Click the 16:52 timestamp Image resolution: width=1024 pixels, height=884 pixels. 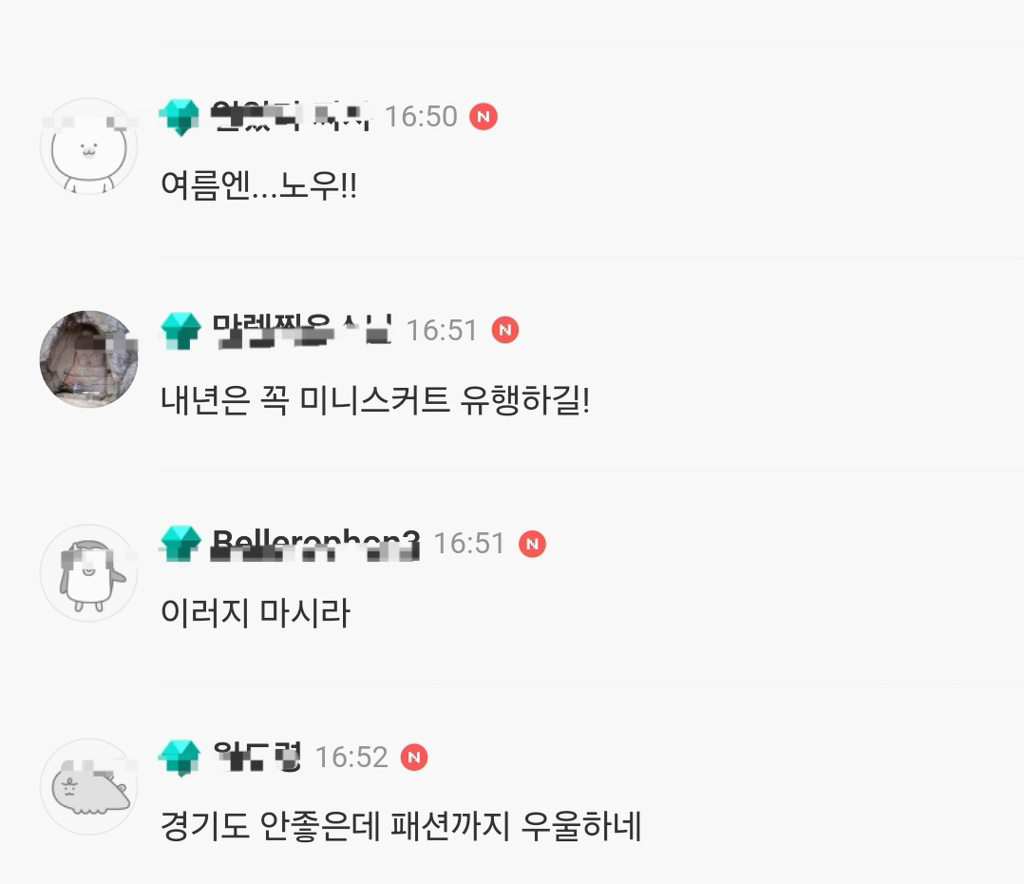[x=352, y=757]
